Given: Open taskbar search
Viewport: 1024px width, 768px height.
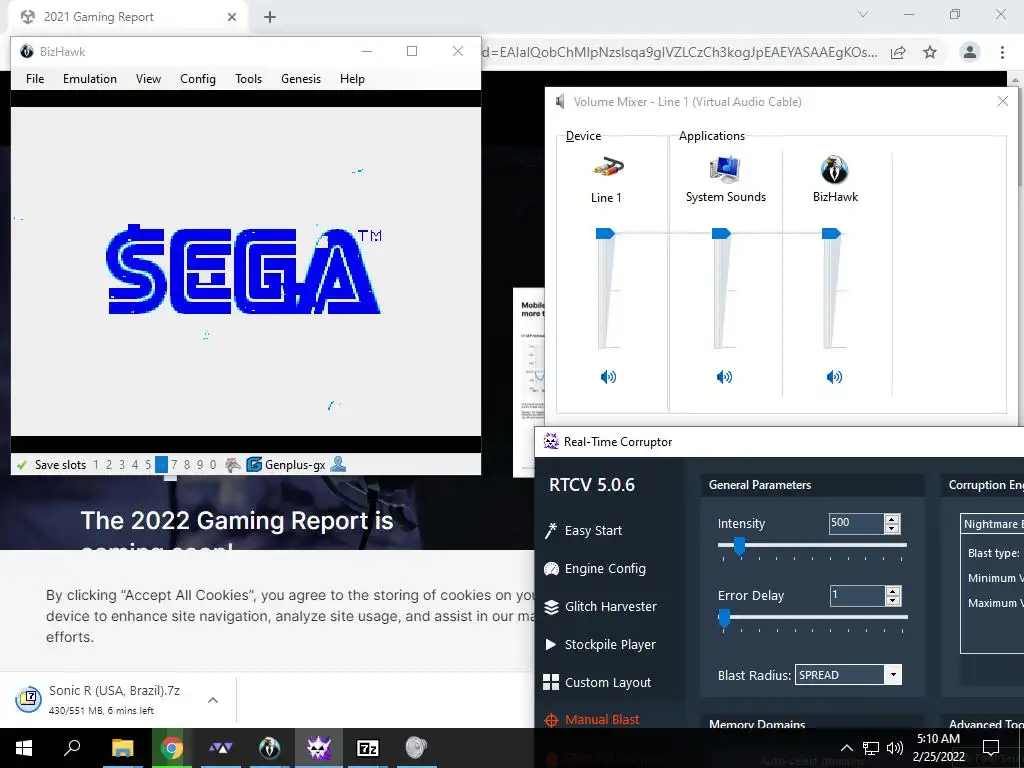Looking at the screenshot, I should click(x=72, y=748).
